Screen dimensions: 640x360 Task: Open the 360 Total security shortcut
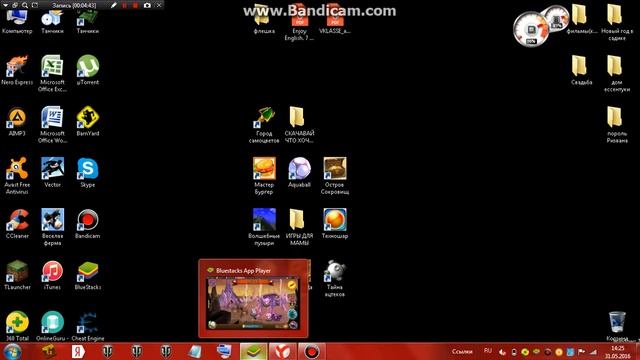tap(17, 327)
